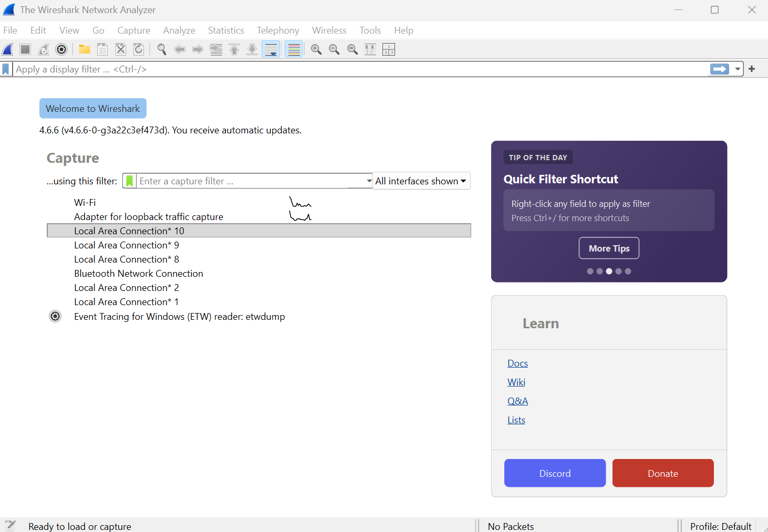Select Local Area Connection* 1
Screen dimensions: 768x532
pyautogui.click(x=259, y=302)
